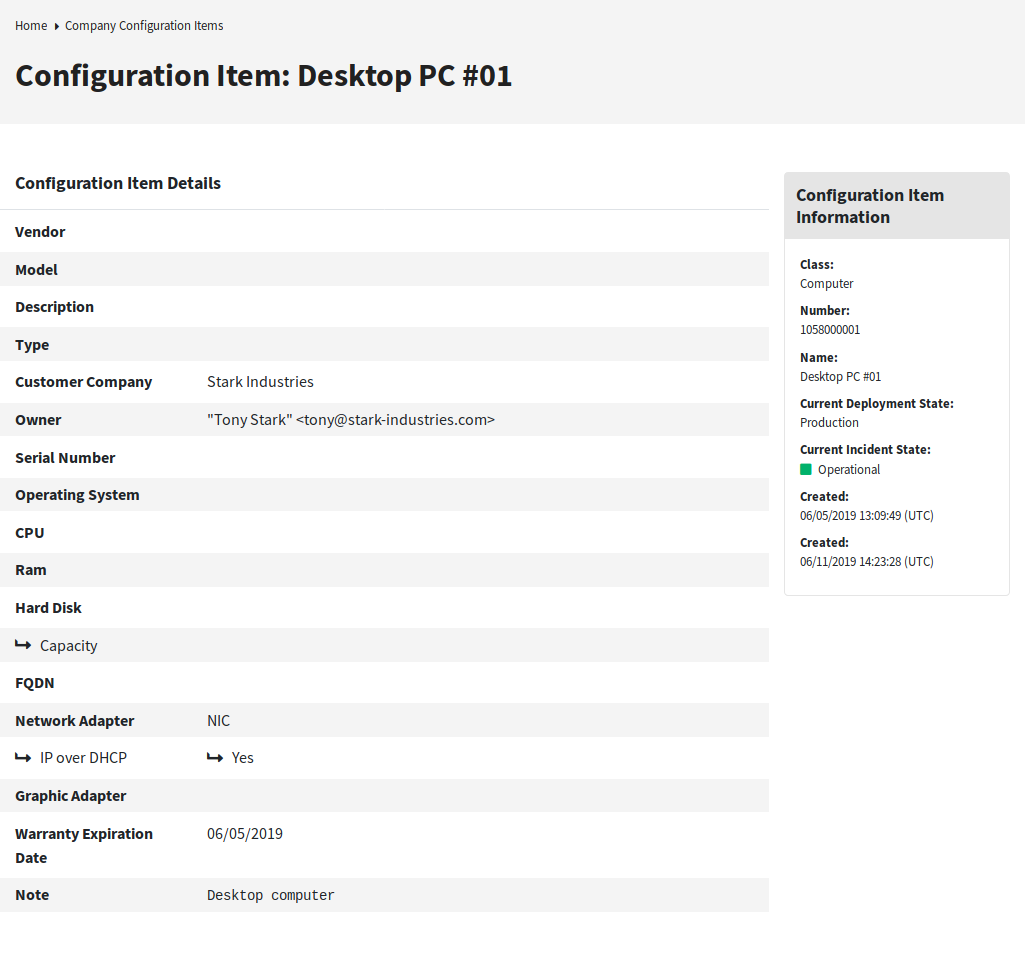
Task: Click the Graphic Adapter label
Action: click(71, 796)
